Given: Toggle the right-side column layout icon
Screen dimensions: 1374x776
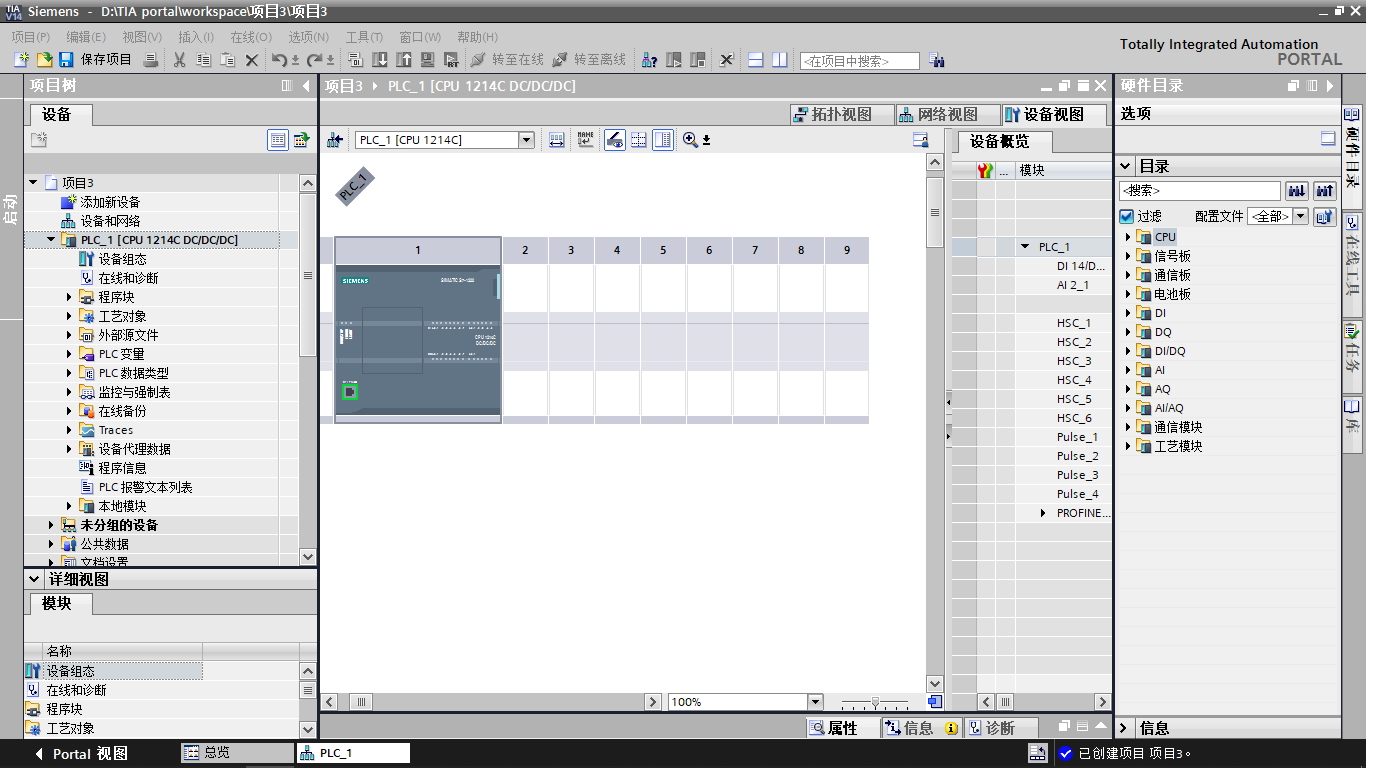Looking at the screenshot, I should tap(663, 140).
